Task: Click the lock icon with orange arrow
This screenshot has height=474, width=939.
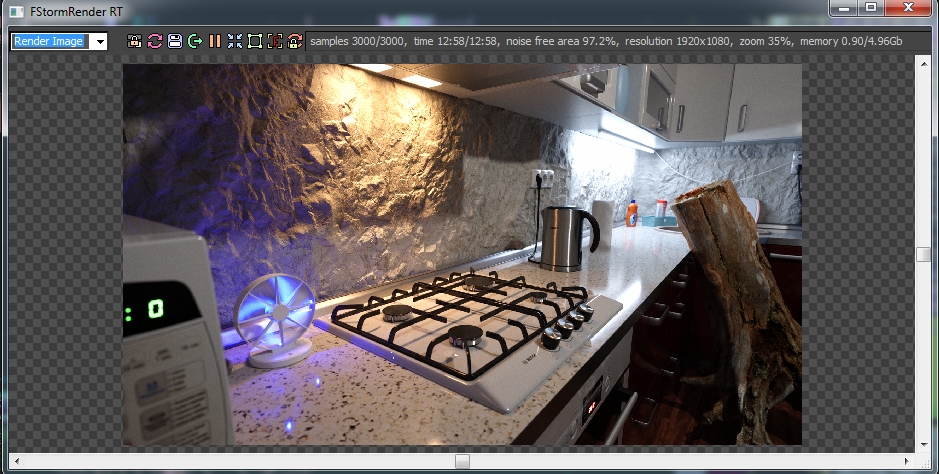Action: (x=294, y=41)
